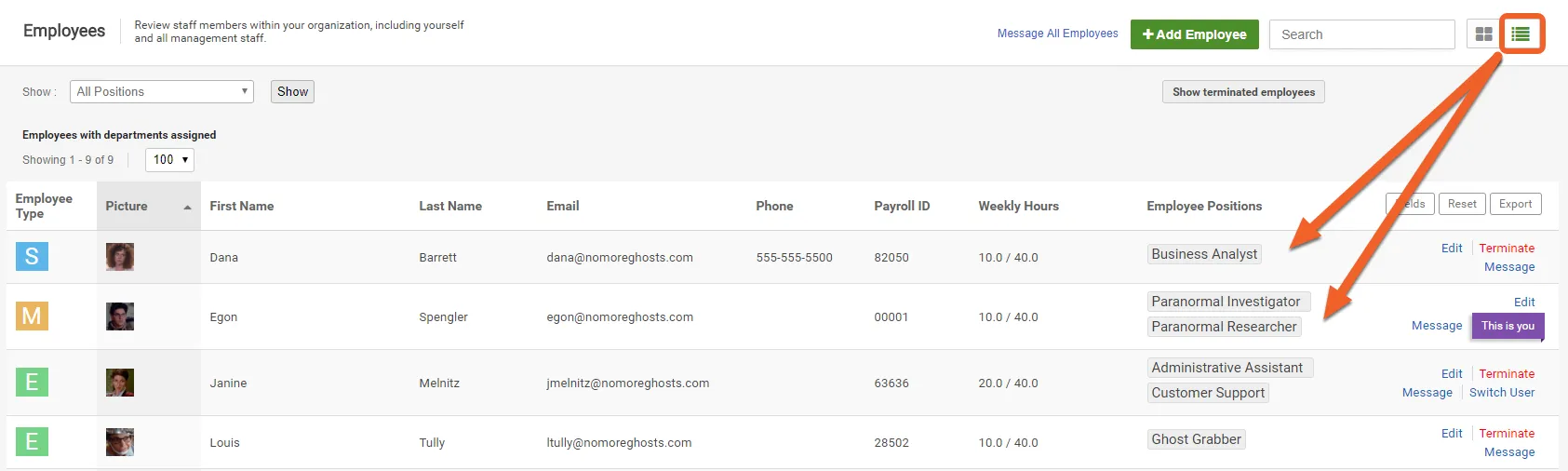Click Janine's E employee type badge

(32, 382)
